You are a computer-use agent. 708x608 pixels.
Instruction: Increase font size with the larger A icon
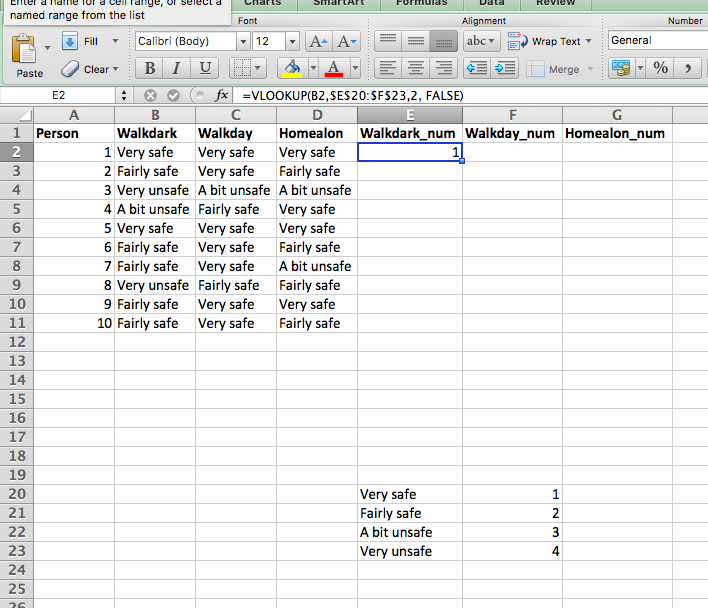tap(318, 42)
